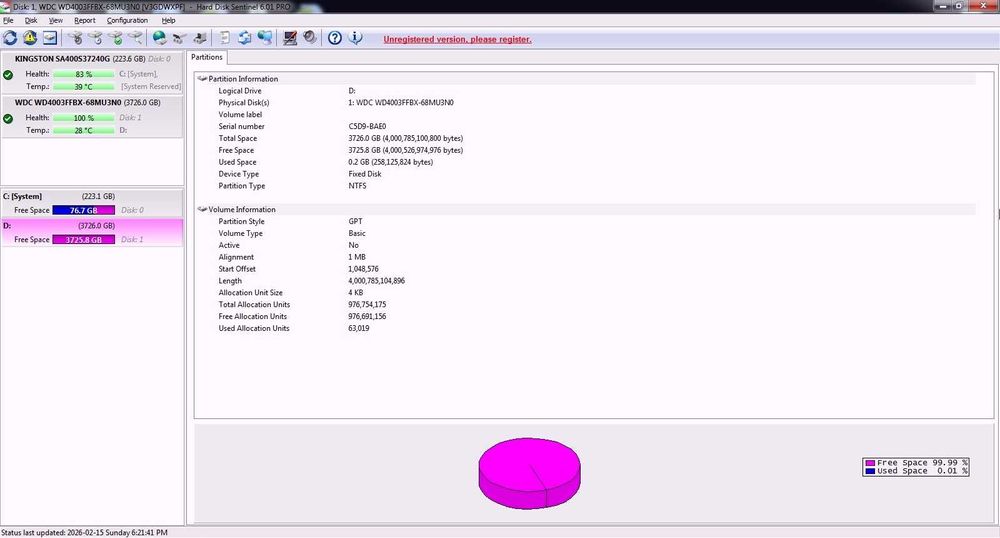Click the Free Space value 3725.8 GB in Partition Information
The image size is (1000, 538).
tap(406, 150)
